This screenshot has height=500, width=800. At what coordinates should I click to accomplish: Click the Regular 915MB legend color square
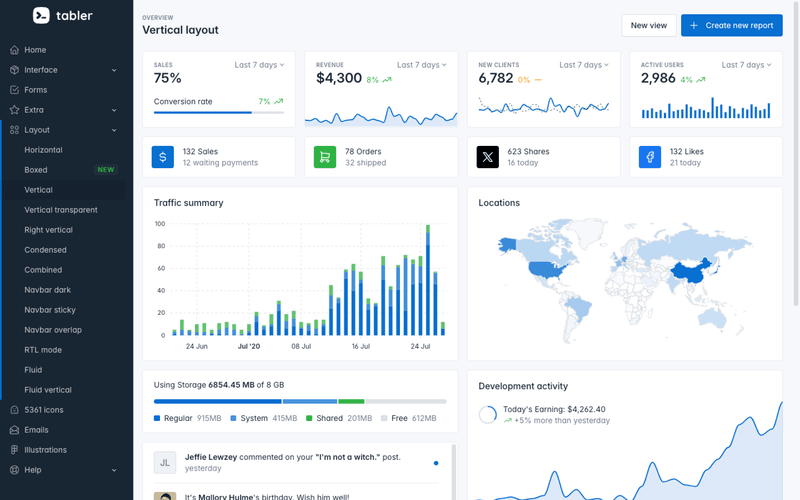coord(157,418)
